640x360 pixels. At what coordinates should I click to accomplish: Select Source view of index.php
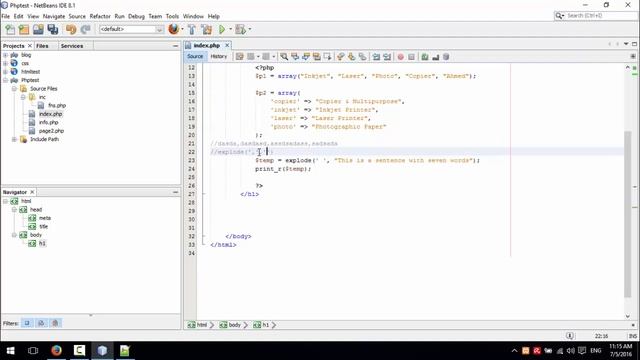195,57
